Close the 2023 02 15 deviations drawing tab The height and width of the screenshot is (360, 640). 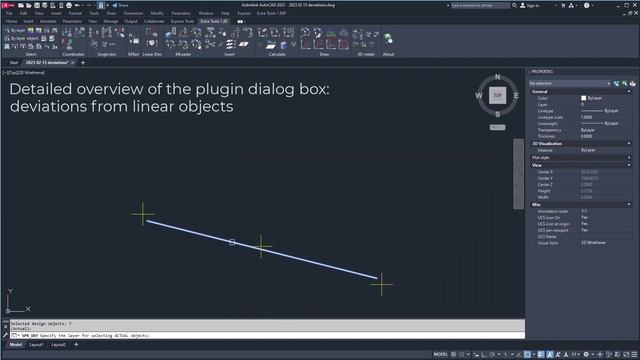click(x=73, y=62)
